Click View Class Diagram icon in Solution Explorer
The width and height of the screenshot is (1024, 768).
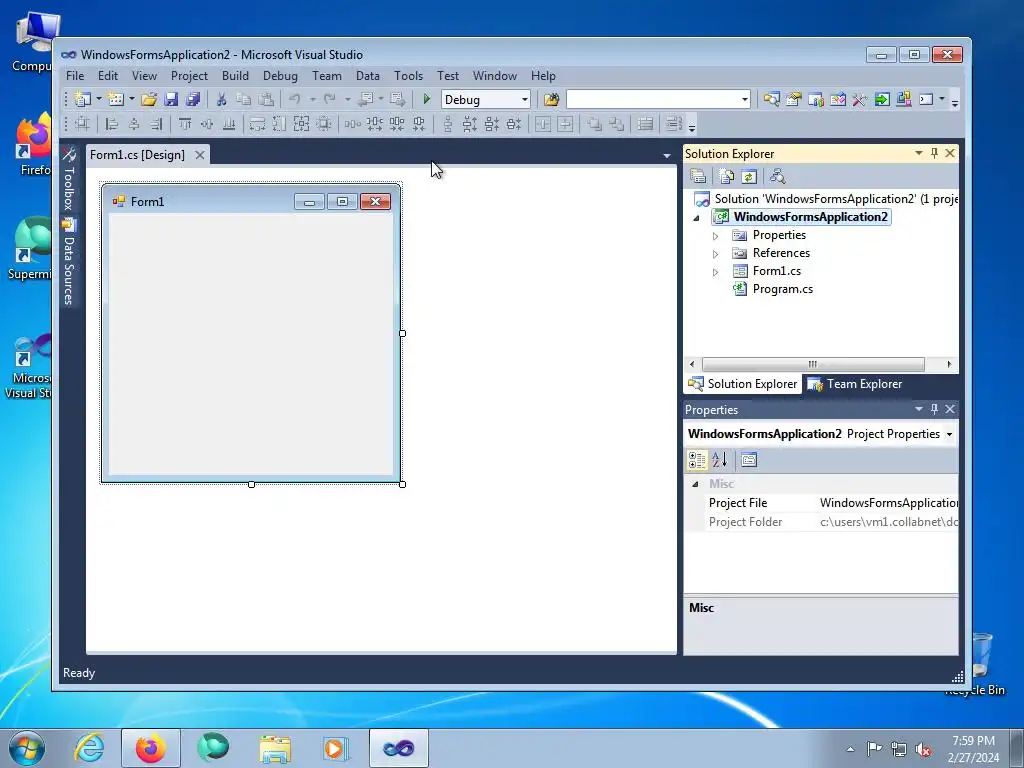(777, 176)
